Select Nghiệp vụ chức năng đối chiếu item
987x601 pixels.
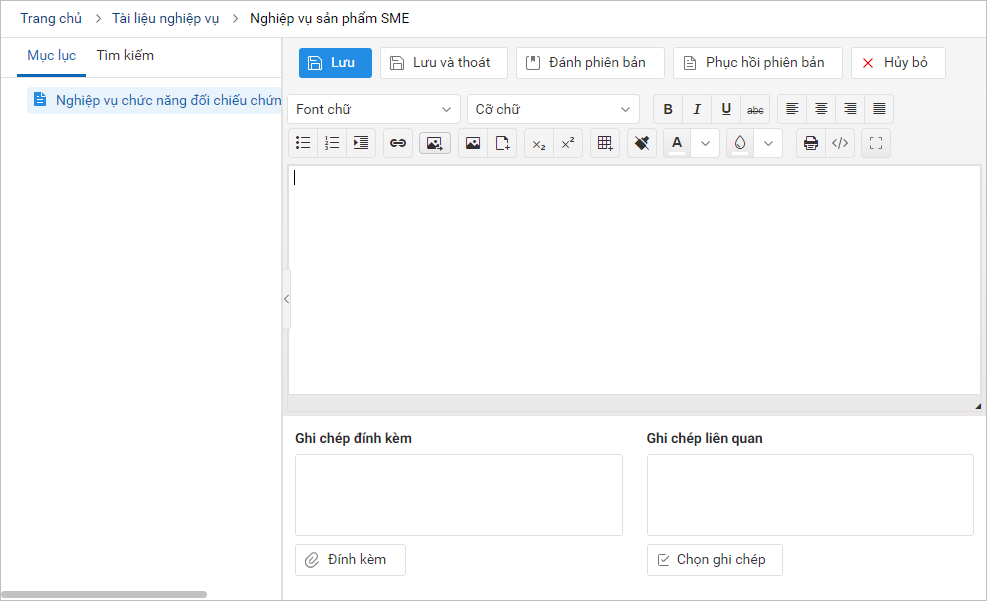click(x=155, y=100)
